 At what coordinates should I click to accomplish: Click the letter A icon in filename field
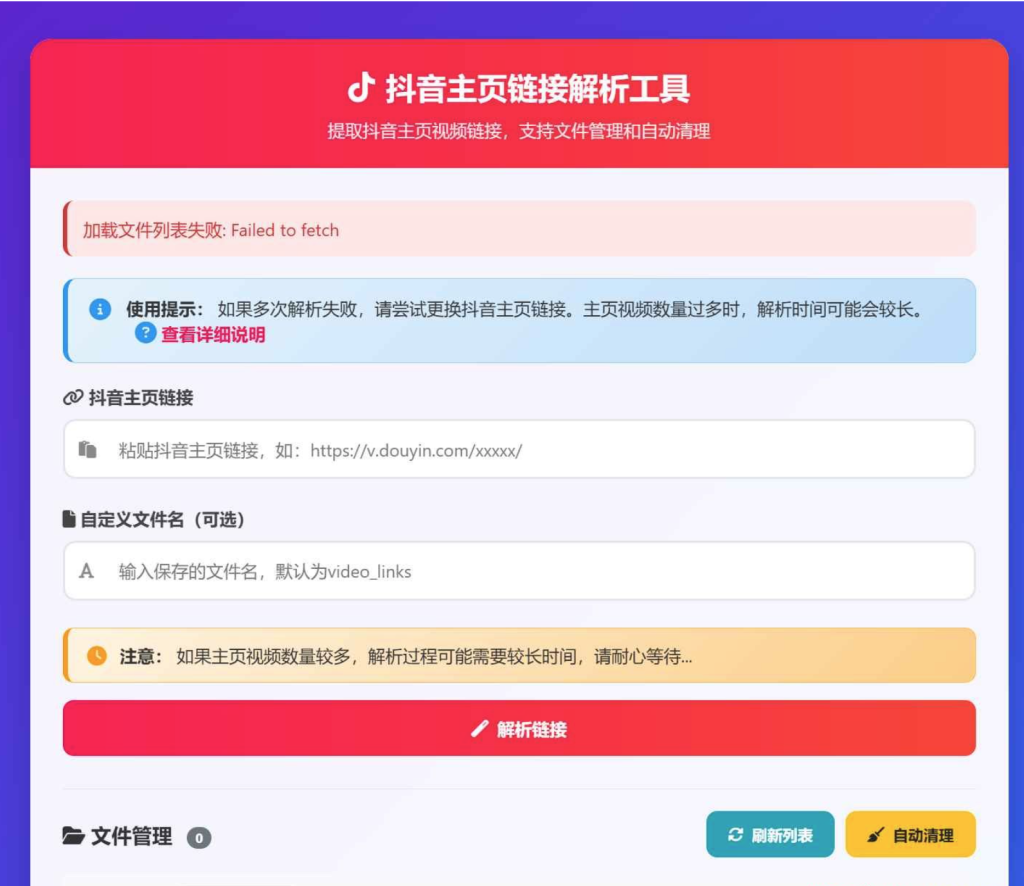point(87,572)
